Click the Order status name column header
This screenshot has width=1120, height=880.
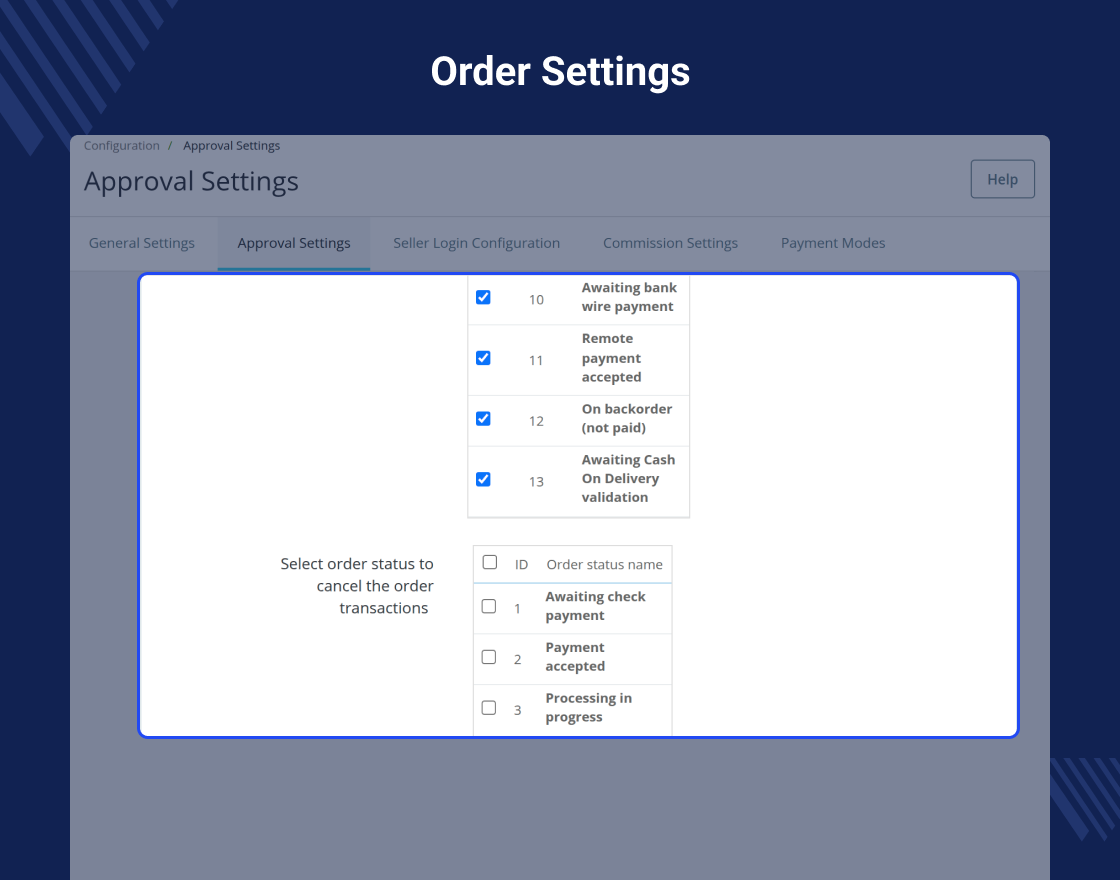point(604,564)
